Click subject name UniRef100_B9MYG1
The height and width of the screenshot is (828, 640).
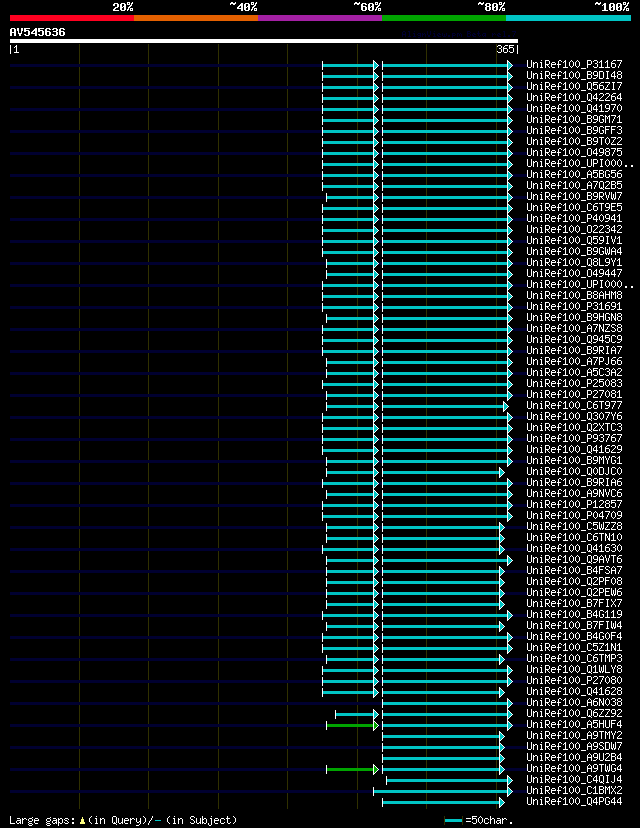(574, 460)
